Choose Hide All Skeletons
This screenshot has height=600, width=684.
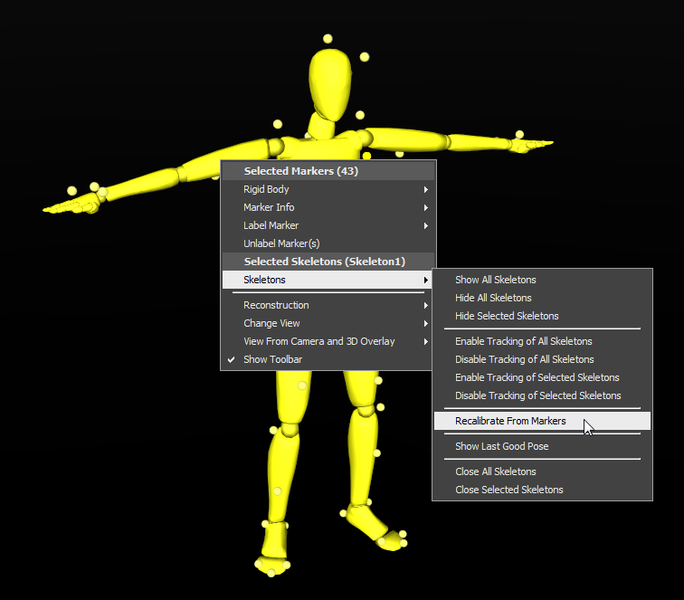(493, 298)
